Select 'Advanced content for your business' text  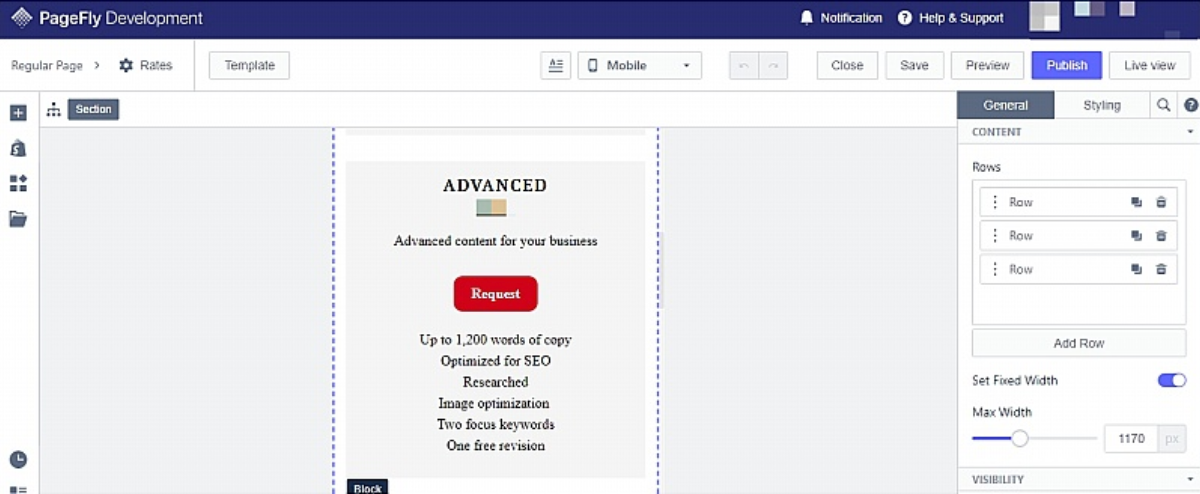(x=496, y=241)
